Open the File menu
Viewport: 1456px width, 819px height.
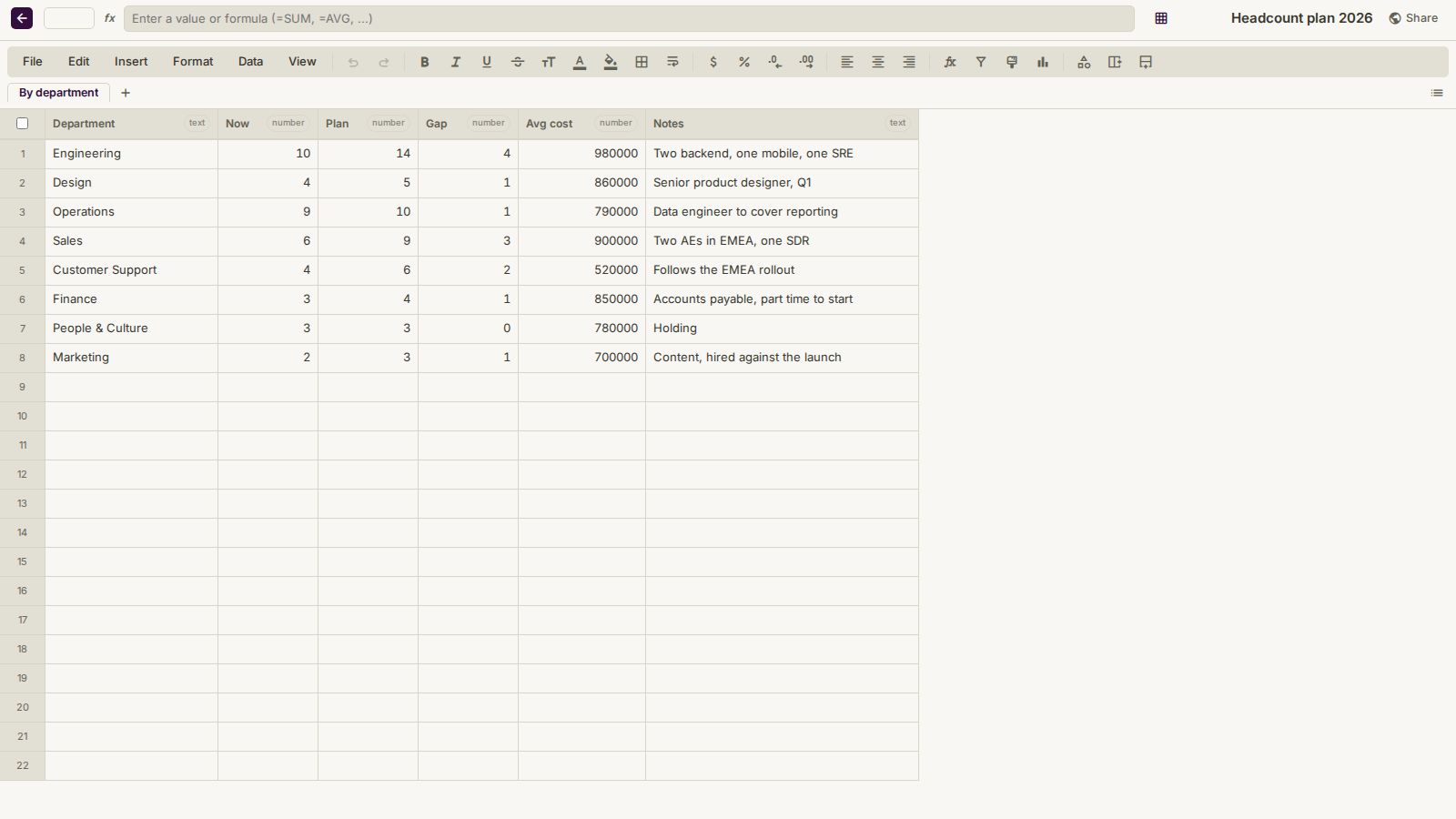click(32, 62)
